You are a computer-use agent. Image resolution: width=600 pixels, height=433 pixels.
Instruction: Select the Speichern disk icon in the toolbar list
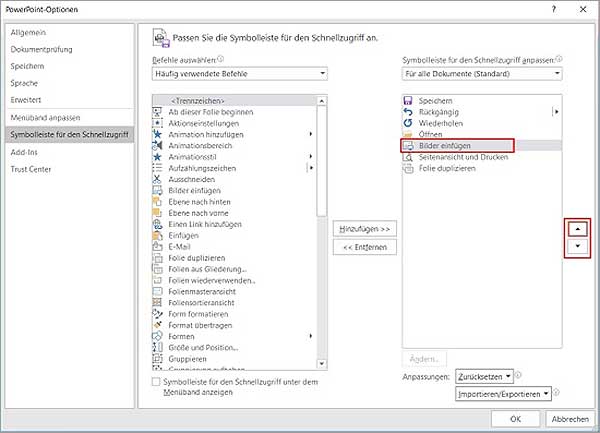(408, 101)
